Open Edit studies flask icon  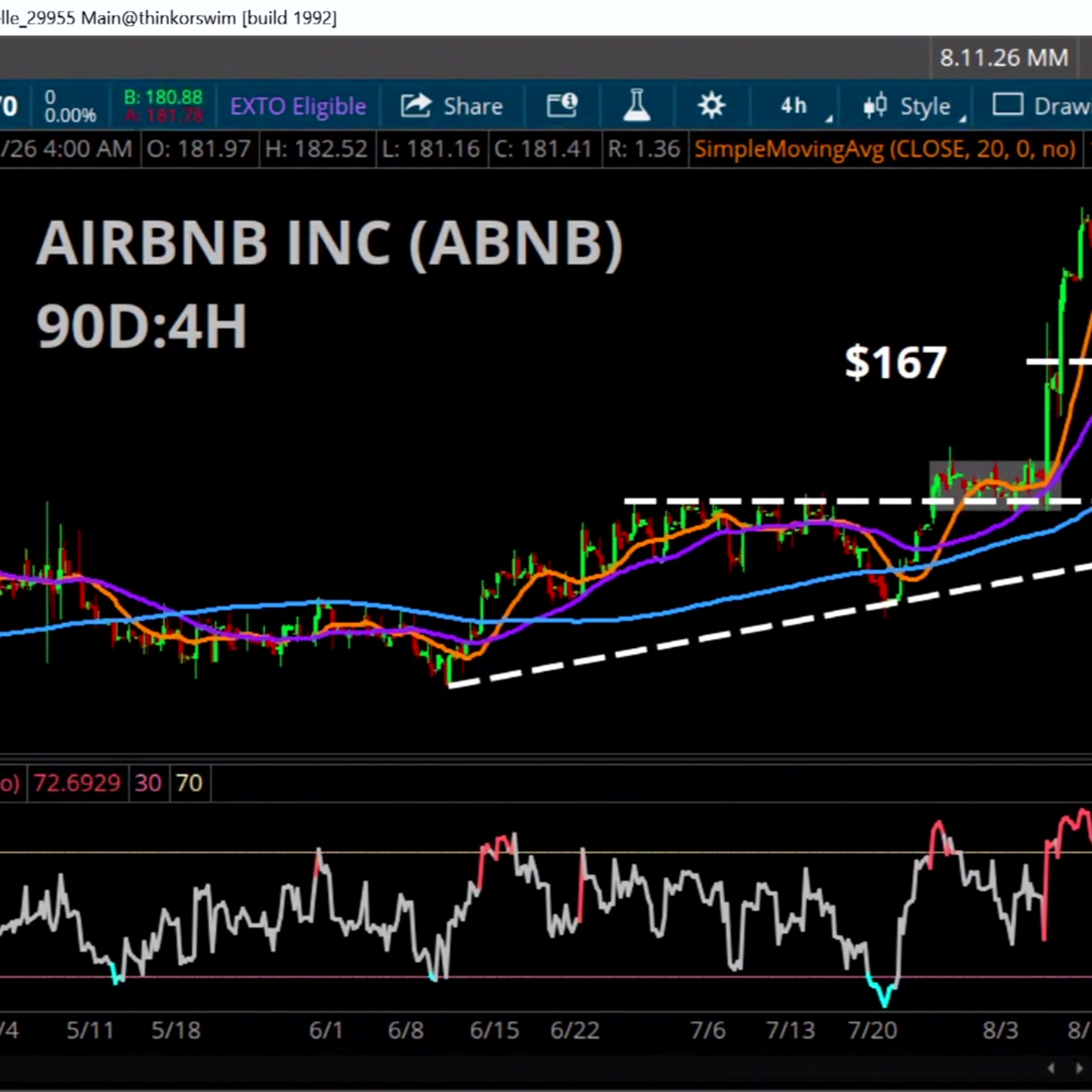pos(636,105)
